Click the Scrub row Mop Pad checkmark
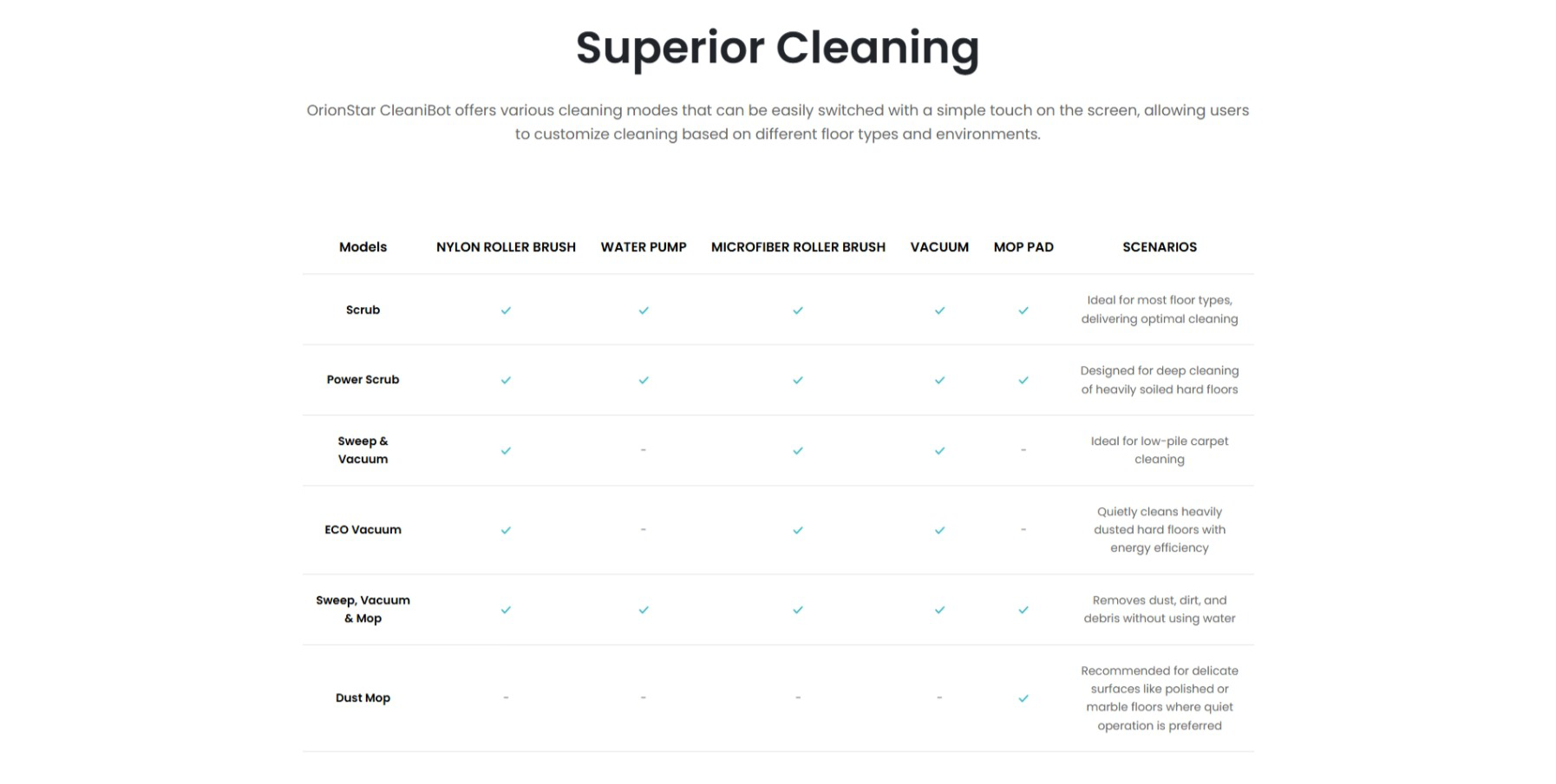Screen dimensions: 1556x784 click(x=1023, y=310)
